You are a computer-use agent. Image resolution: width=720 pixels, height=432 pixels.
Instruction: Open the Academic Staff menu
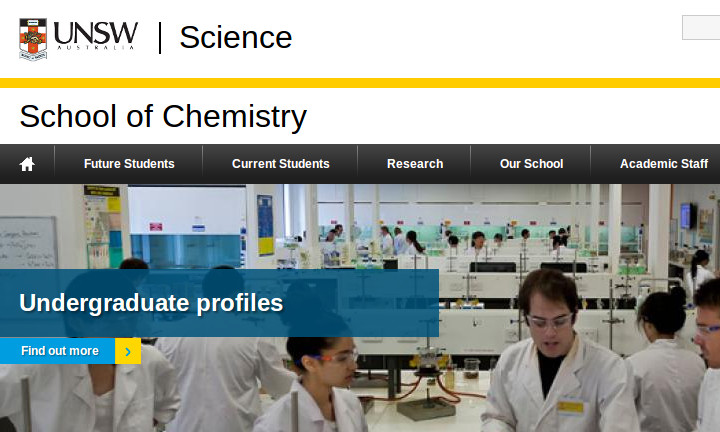point(663,164)
